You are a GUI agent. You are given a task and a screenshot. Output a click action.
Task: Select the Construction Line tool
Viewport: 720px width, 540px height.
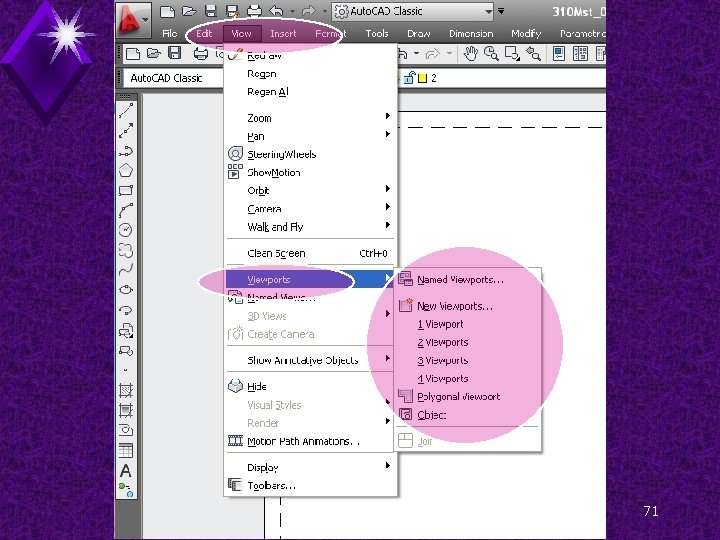click(126, 131)
